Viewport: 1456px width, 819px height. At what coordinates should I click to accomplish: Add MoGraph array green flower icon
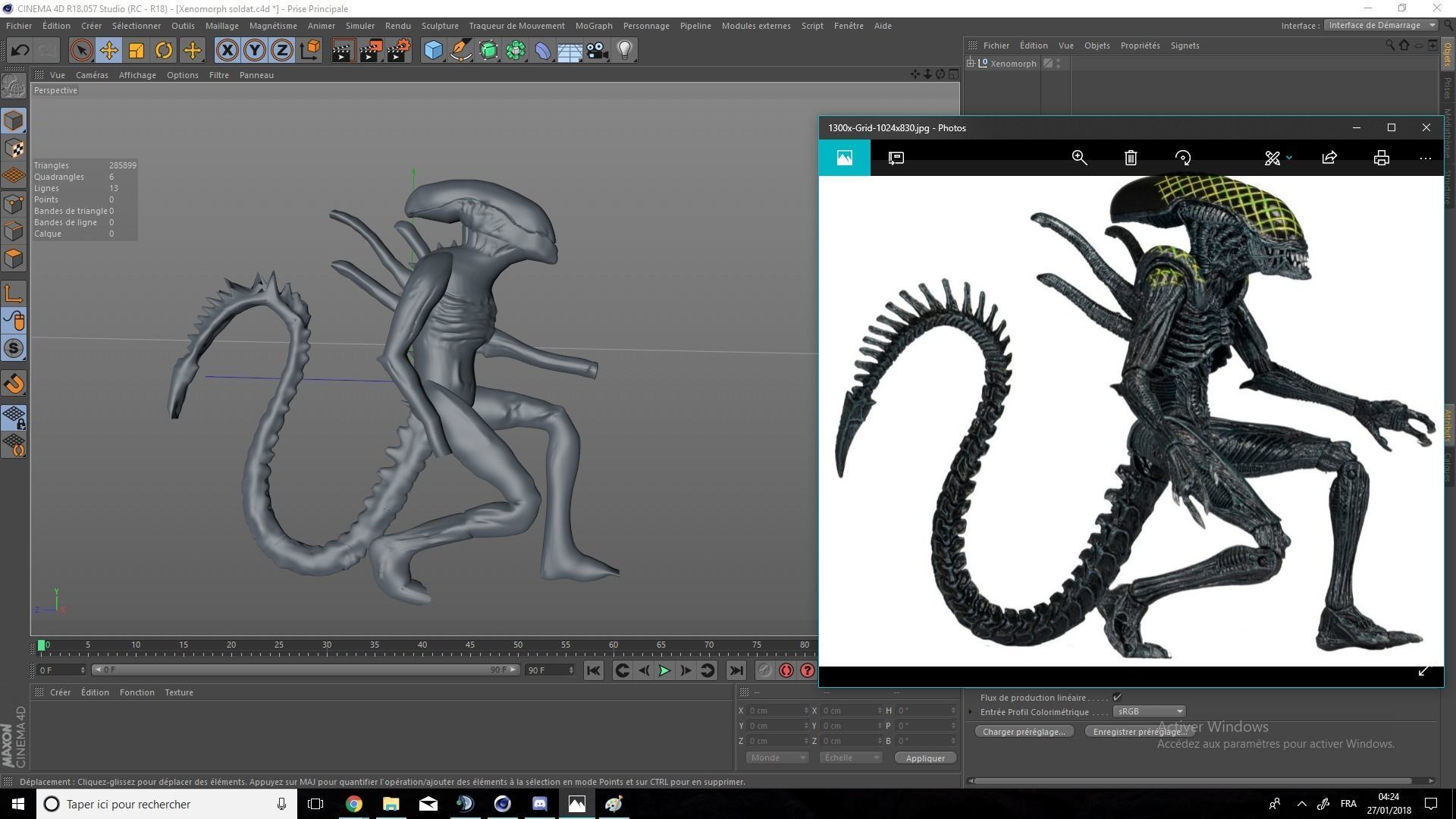tap(516, 51)
